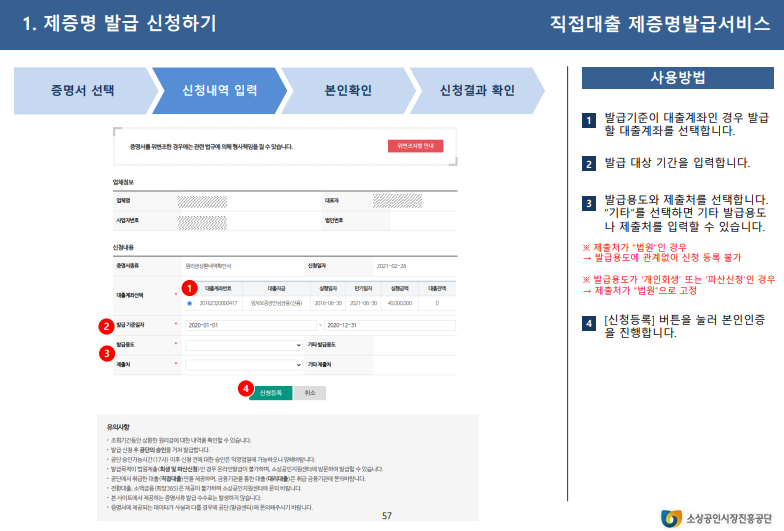Select the 신청내역 입력 step
784x531 pixels.
coord(220,90)
